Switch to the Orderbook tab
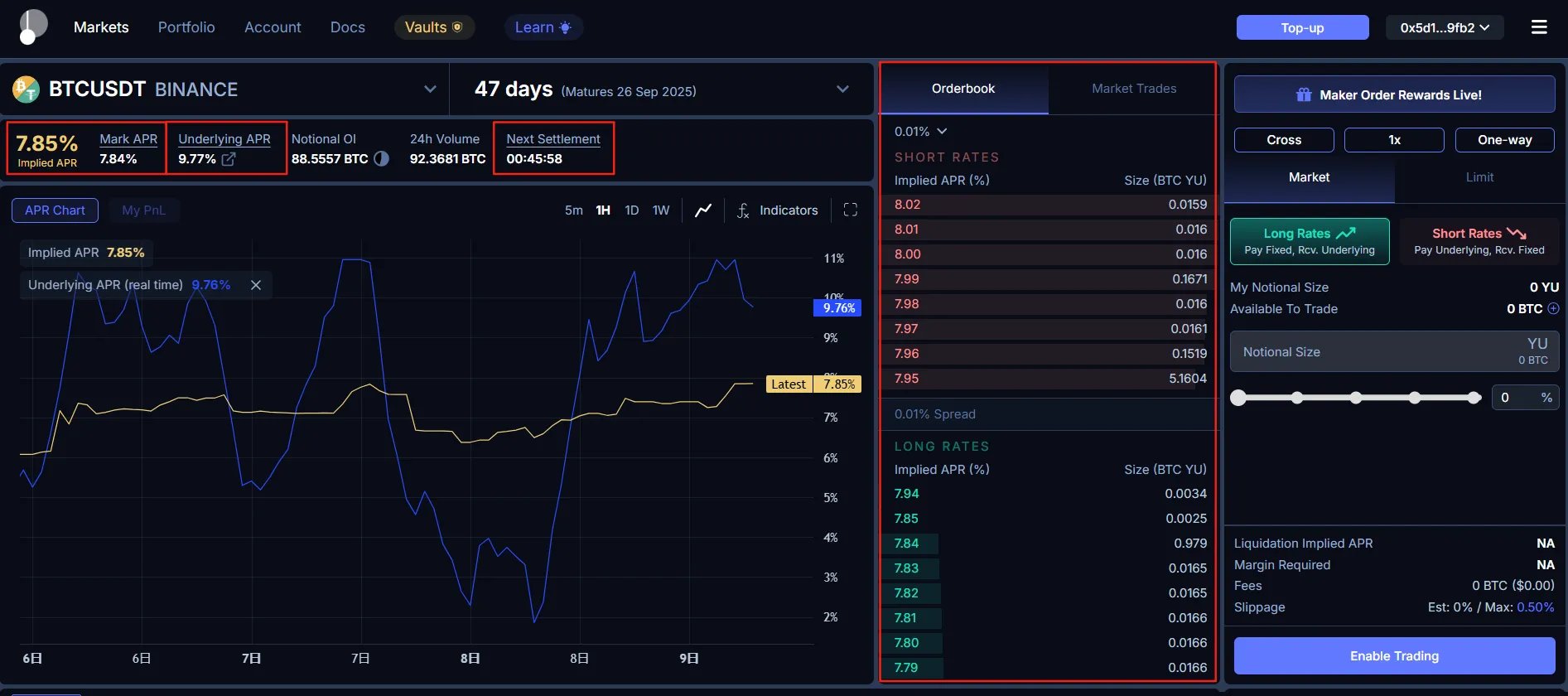1568x696 pixels. coord(963,89)
